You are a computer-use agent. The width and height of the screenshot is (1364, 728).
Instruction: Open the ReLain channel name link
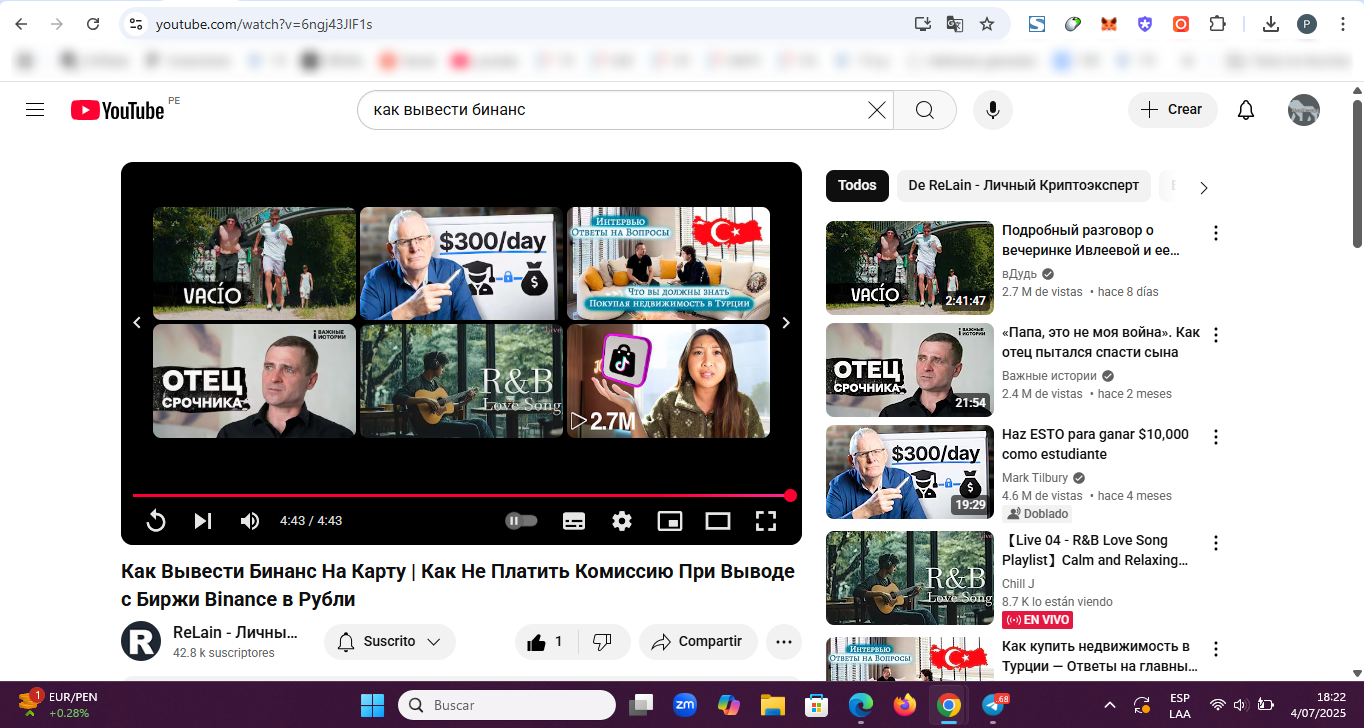pyautogui.click(x=235, y=632)
